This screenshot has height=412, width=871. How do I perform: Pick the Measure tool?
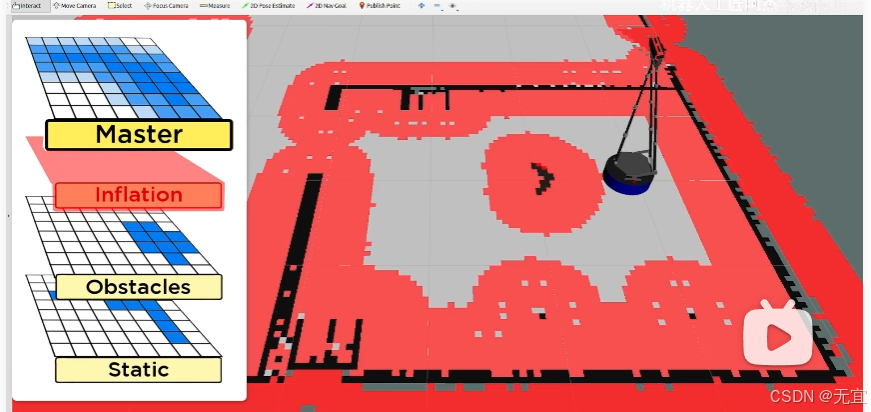(x=215, y=6)
